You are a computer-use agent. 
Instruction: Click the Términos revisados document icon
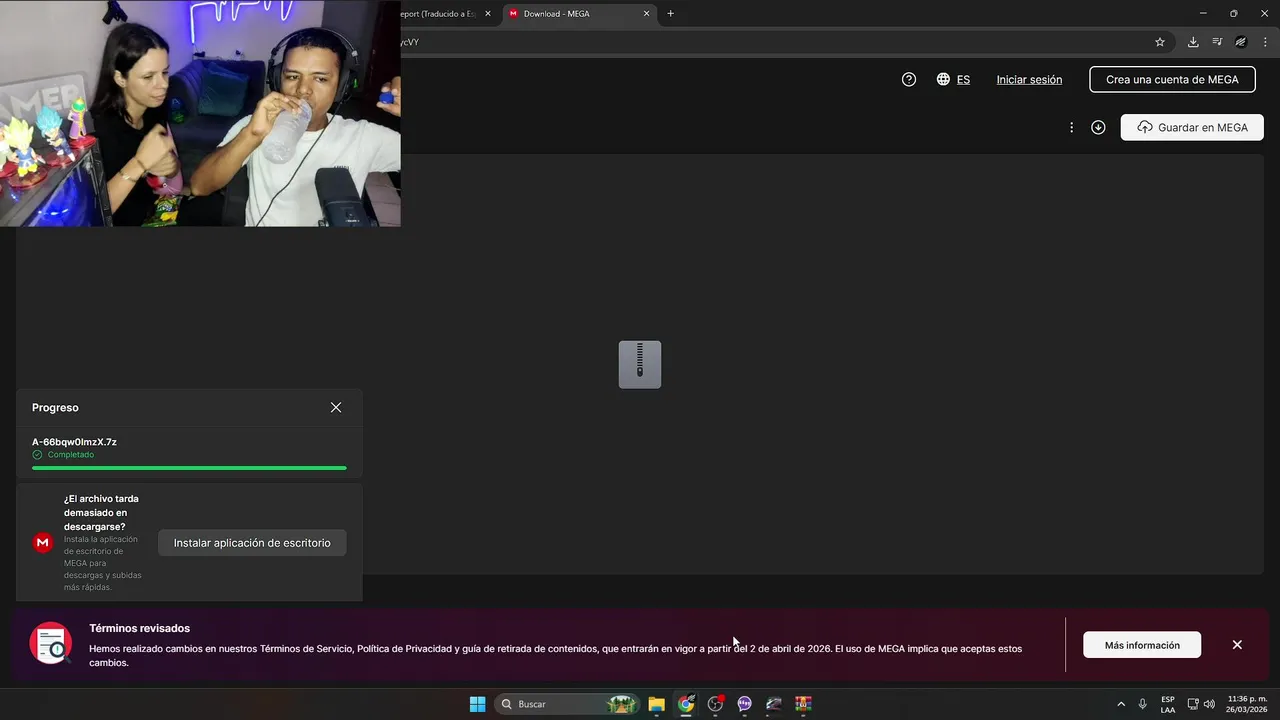click(51, 644)
